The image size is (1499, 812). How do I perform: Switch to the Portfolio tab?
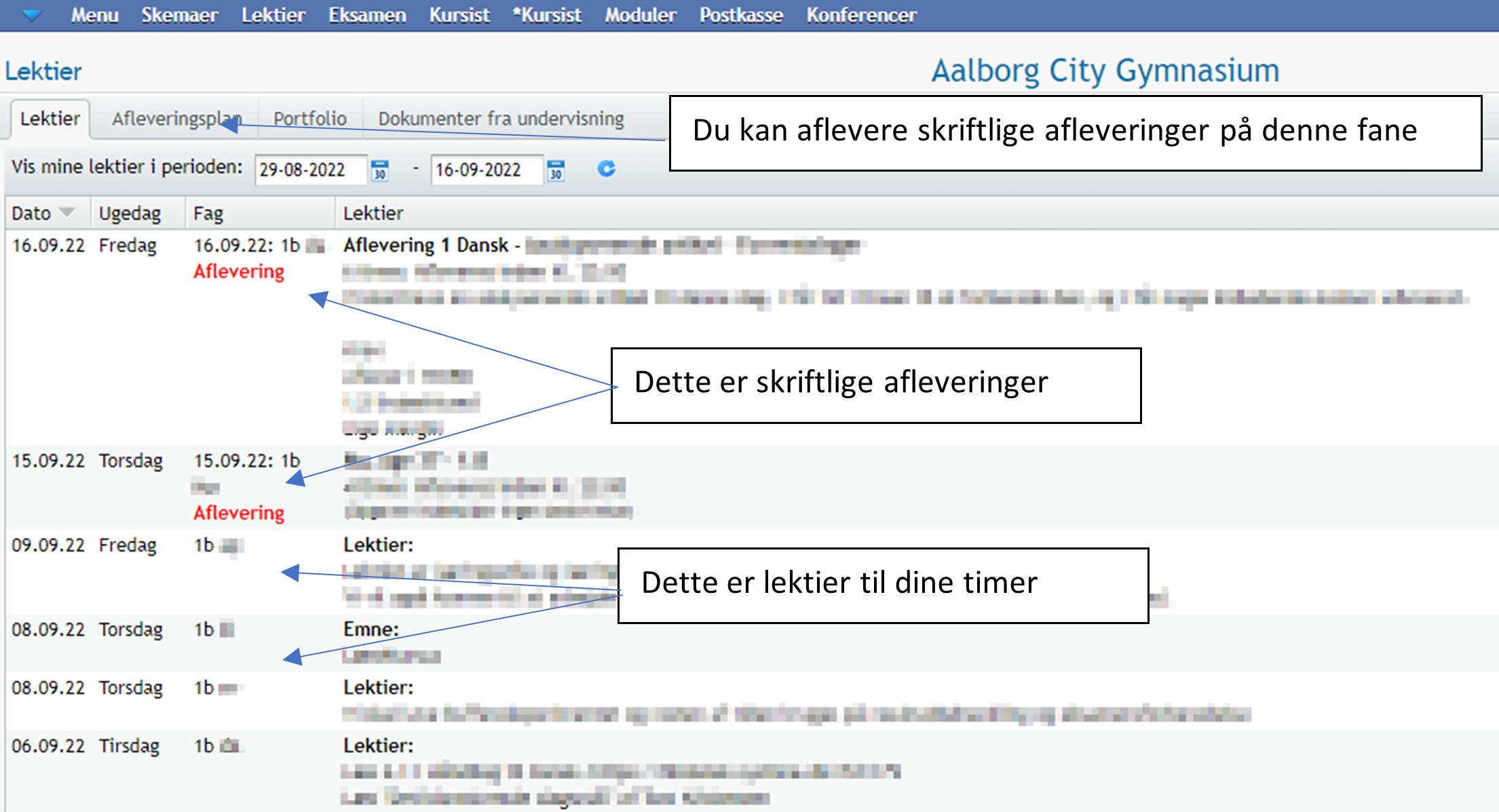click(x=309, y=119)
